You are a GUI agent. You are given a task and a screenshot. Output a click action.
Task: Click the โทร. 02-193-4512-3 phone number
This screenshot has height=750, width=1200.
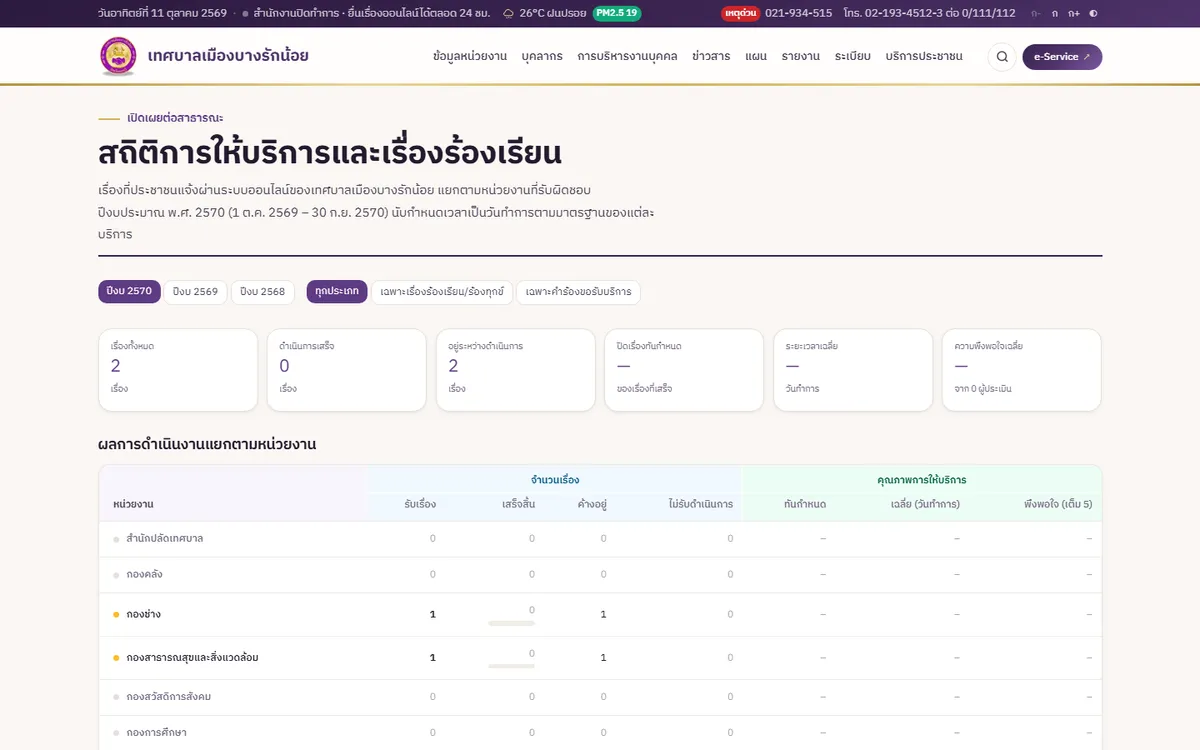pyautogui.click(x=929, y=13)
